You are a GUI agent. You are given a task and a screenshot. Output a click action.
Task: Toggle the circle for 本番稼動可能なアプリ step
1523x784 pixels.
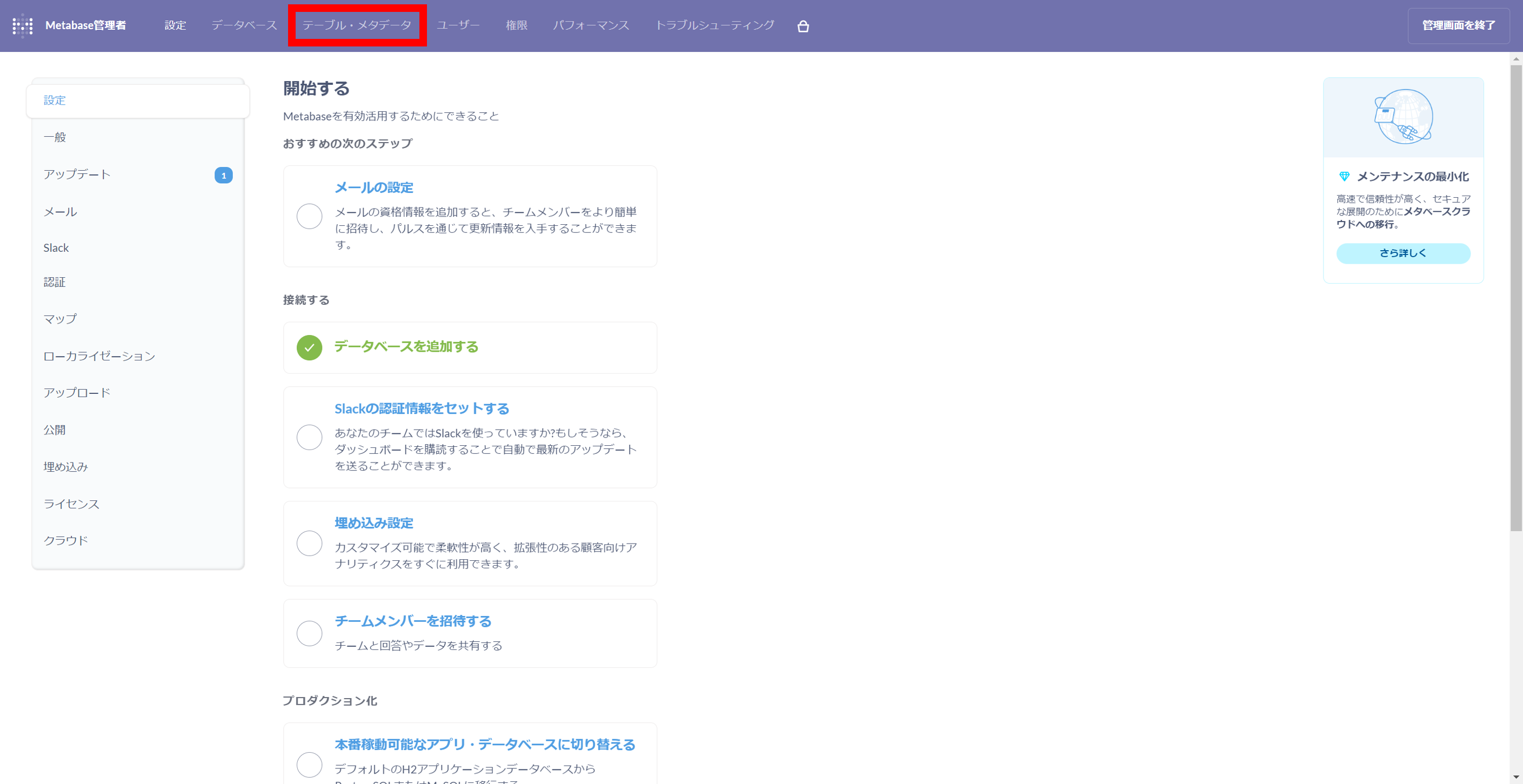pos(309,765)
